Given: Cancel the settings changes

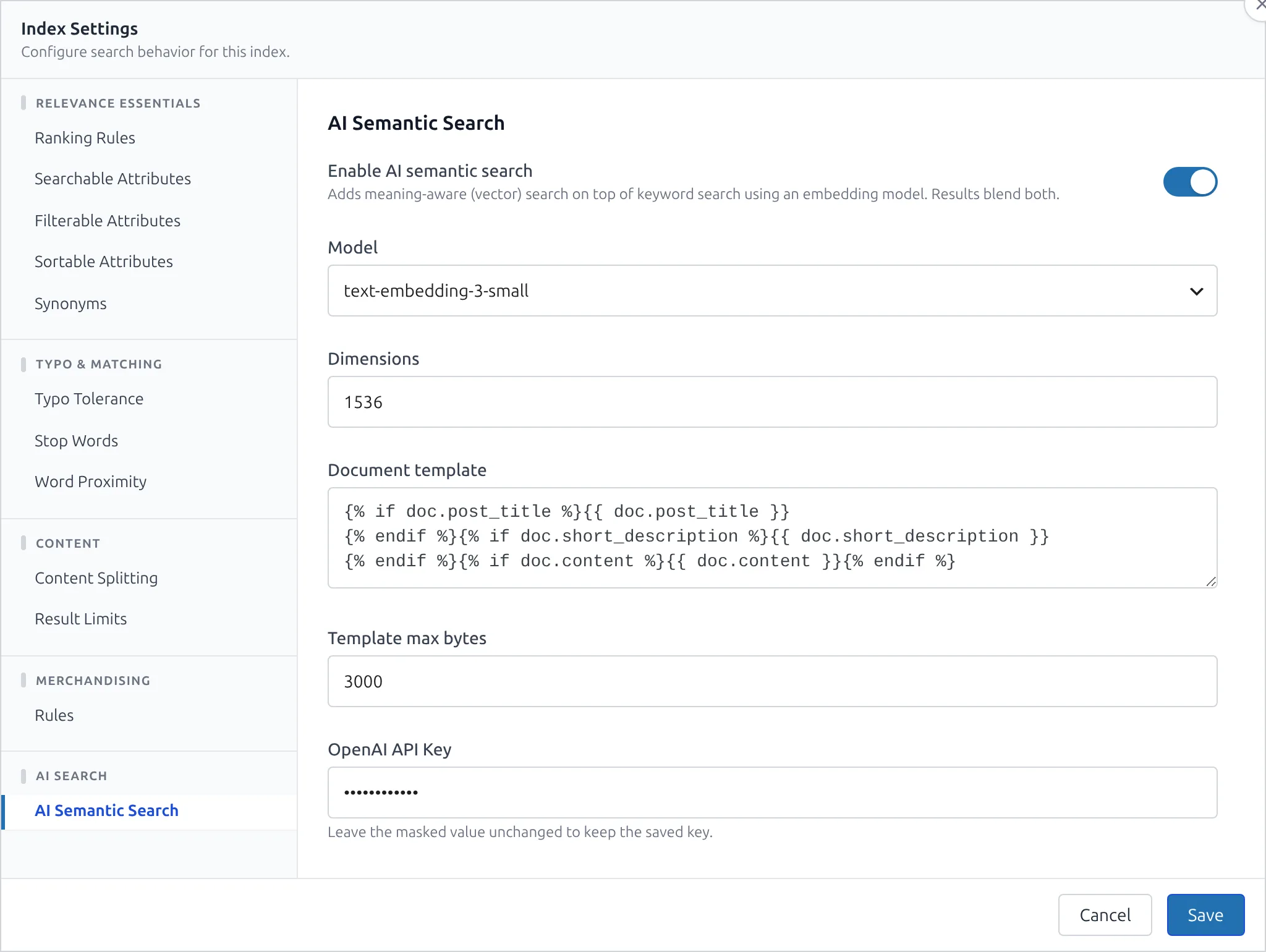Looking at the screenshot, I should (1105, 915).
